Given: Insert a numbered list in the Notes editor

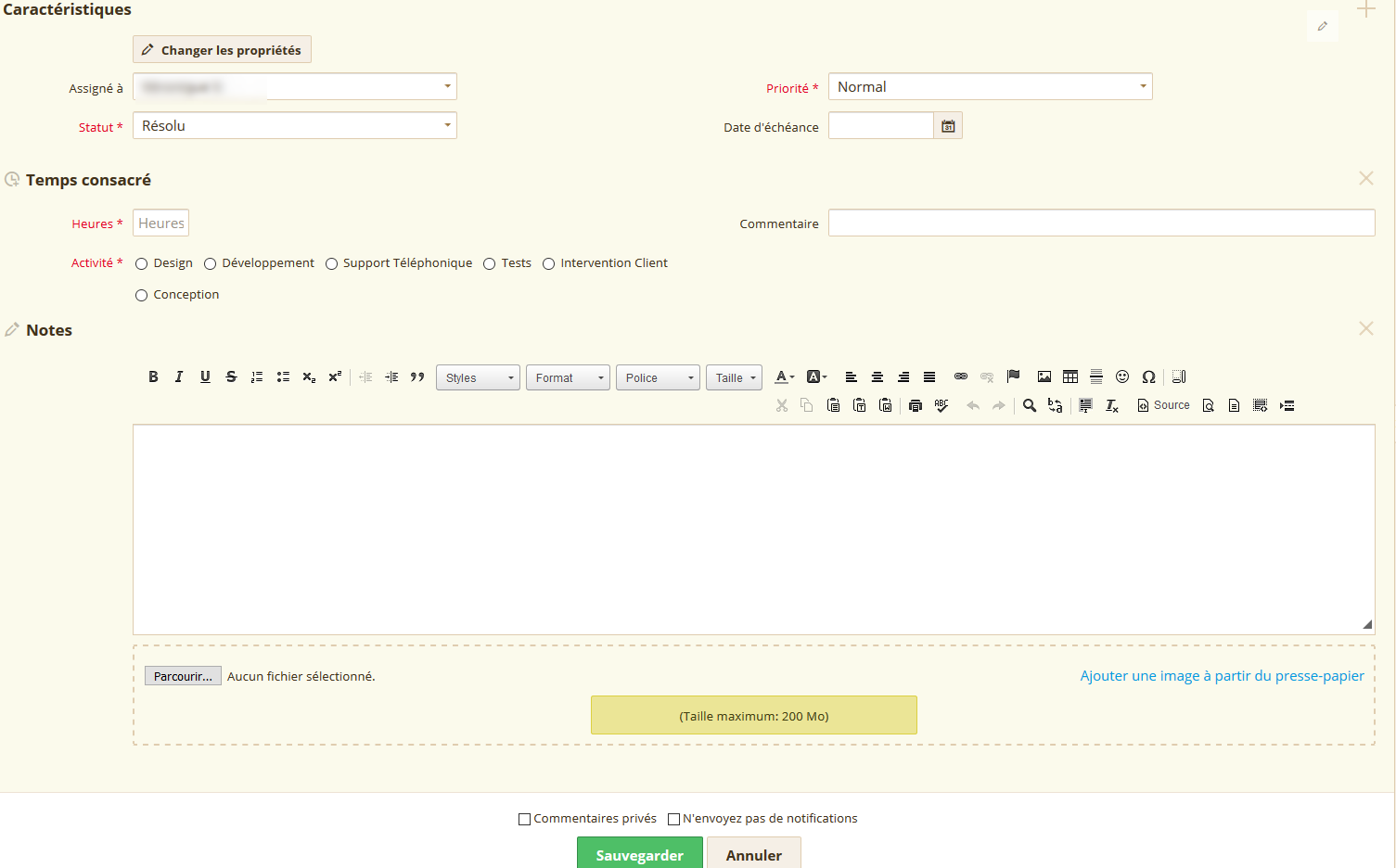Looking at the screenshot, I should (x=257, y=377).
